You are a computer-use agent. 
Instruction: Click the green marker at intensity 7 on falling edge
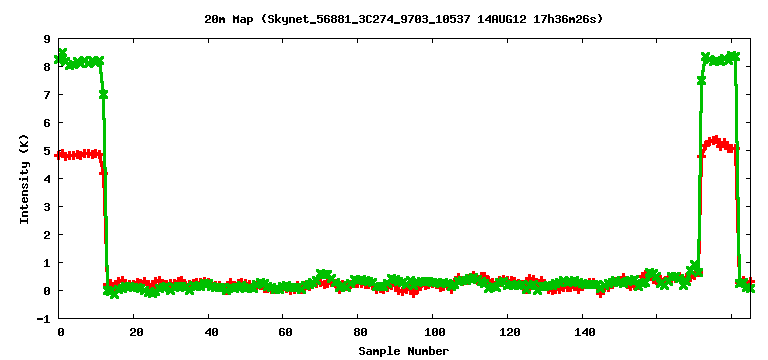(103, 95)
